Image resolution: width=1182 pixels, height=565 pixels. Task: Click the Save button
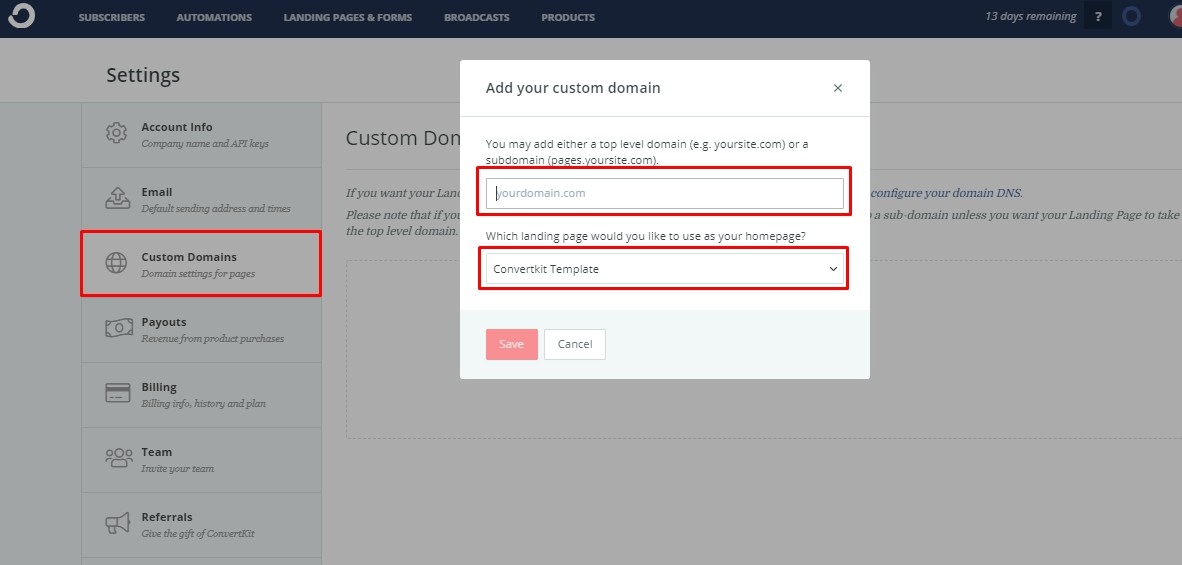pyautogui.click(x=511, y=344)
